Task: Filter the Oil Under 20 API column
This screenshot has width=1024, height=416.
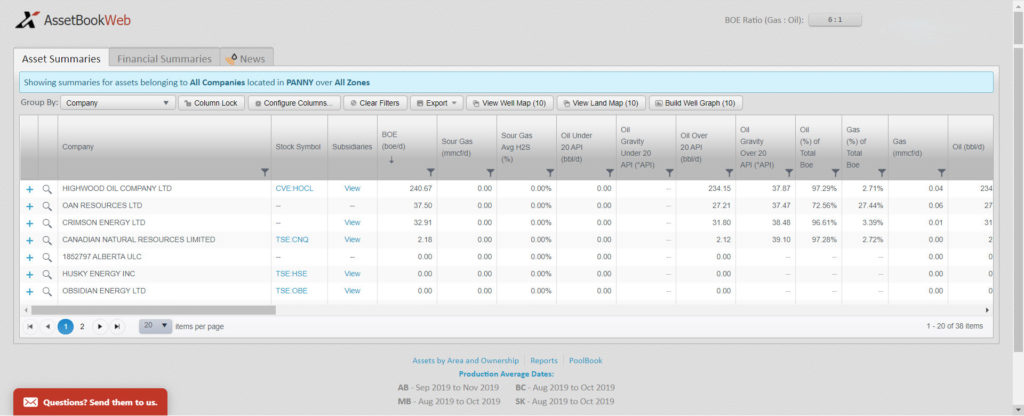Action: click(x=610, y=172)
